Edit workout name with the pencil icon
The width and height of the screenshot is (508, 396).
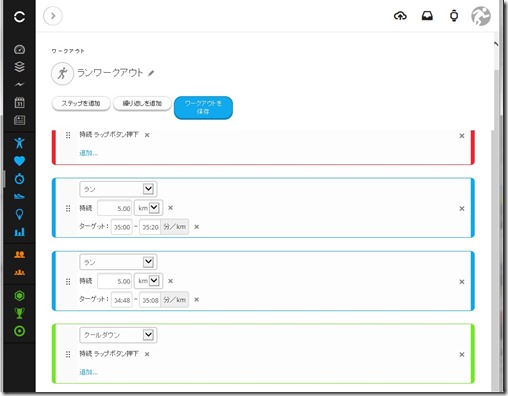point(151,73)
